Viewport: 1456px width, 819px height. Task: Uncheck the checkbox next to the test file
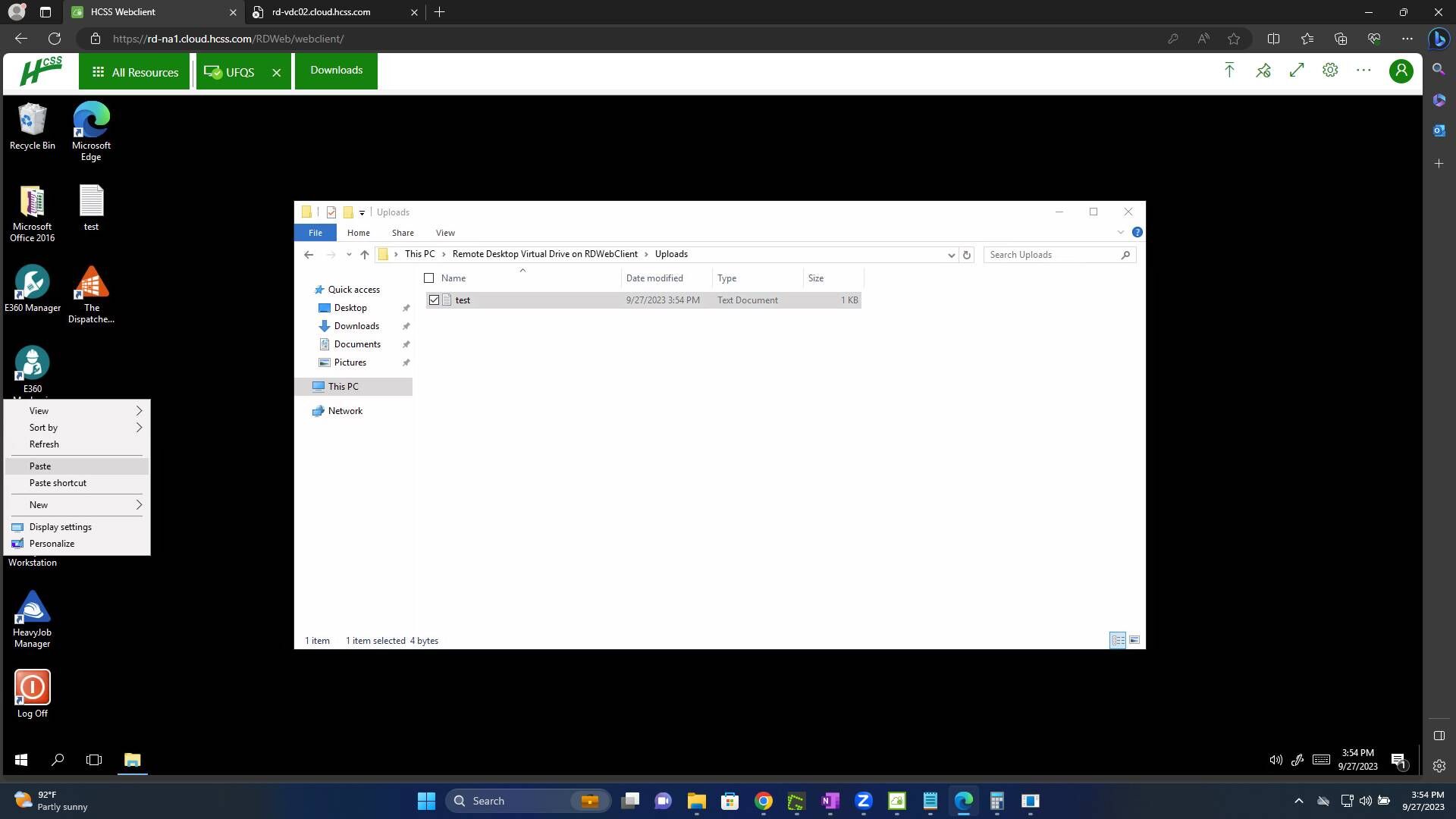click(434, 300)
